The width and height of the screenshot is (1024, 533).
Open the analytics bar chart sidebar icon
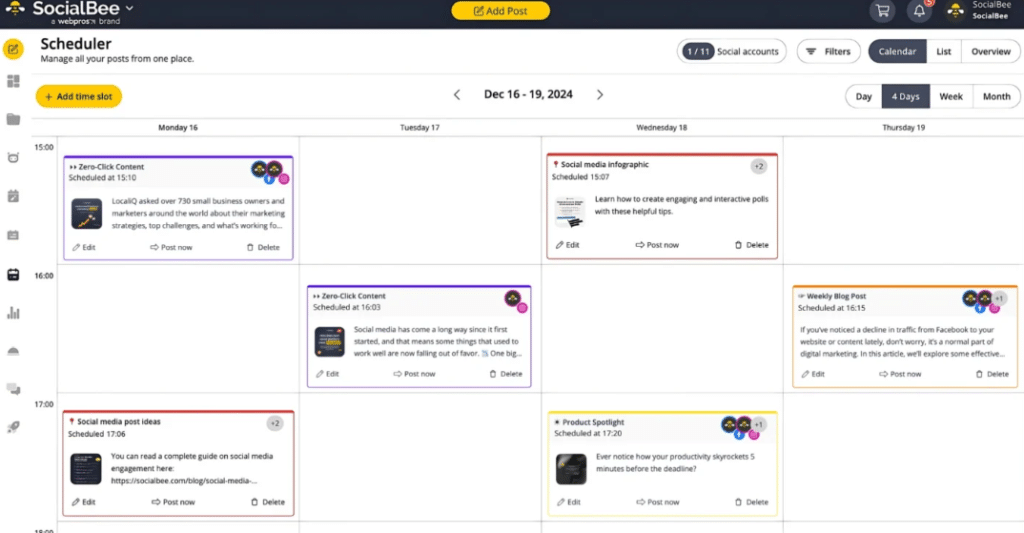(13, 313)
